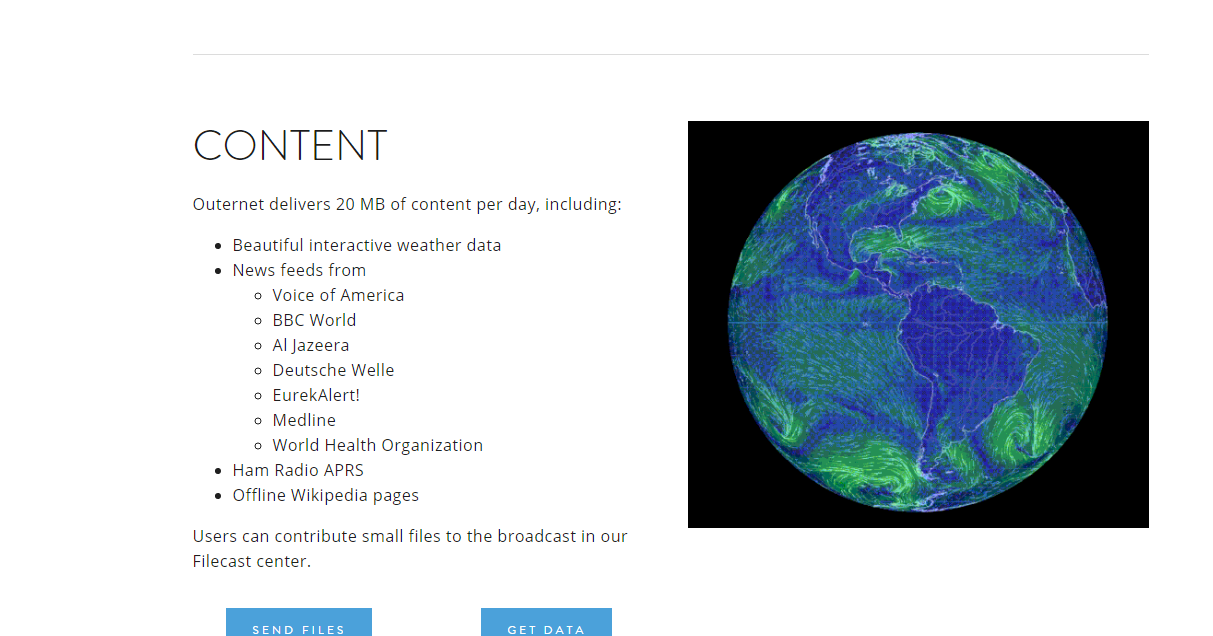Click the EurekAlert! link
The image size is (1213, 636).
point(316,395)
